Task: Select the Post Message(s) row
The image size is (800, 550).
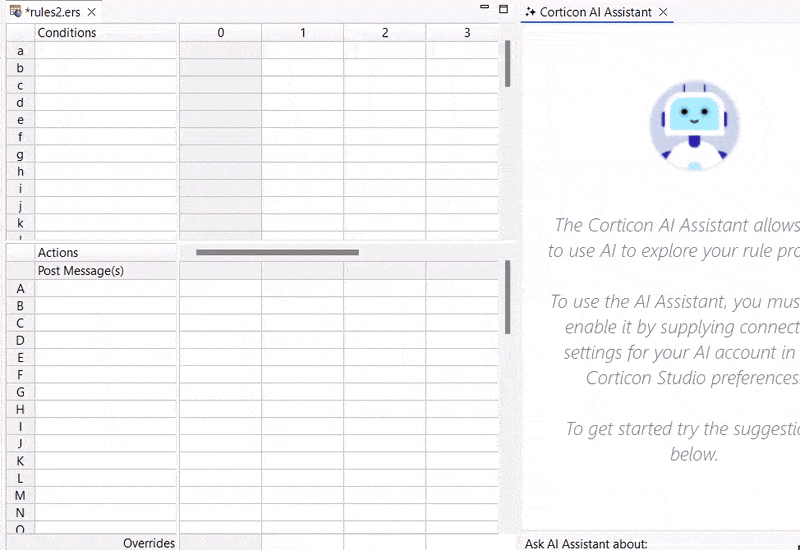Action: 106,271
